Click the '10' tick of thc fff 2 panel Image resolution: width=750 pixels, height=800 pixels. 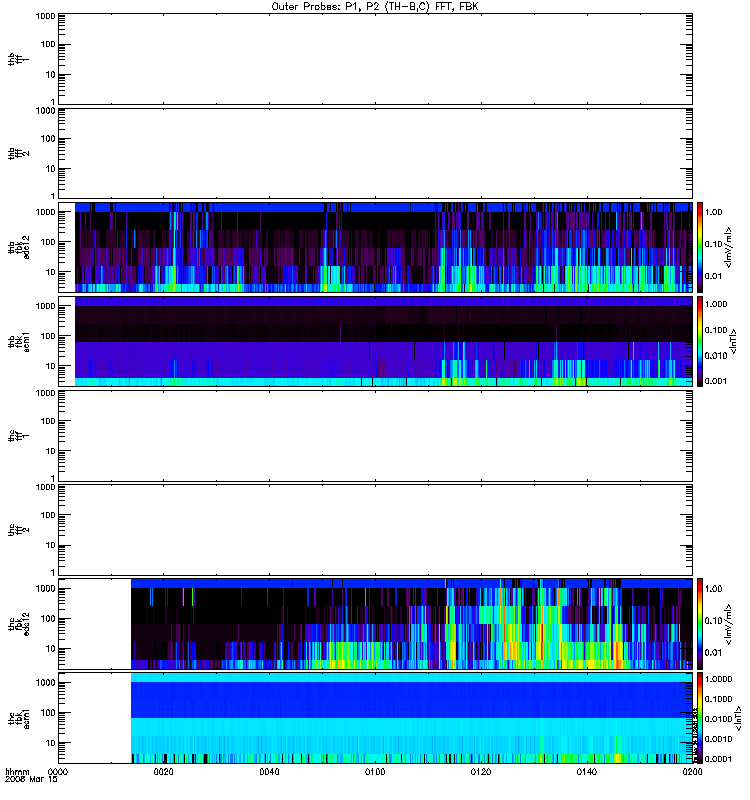tap(51, 545)
